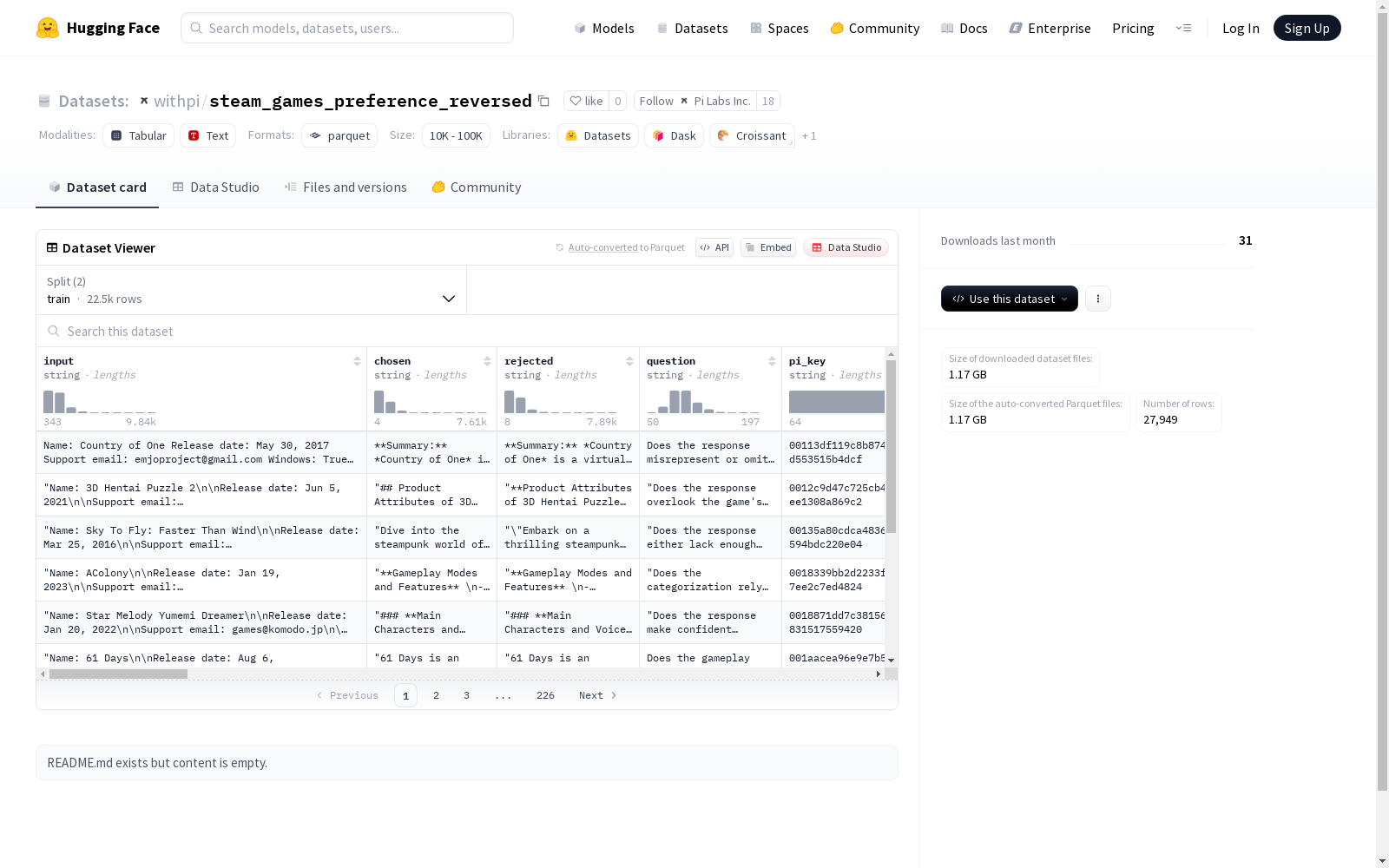The image size is (1389, 868).
Task: Click the input column length histogram
Action: [100, 402]
